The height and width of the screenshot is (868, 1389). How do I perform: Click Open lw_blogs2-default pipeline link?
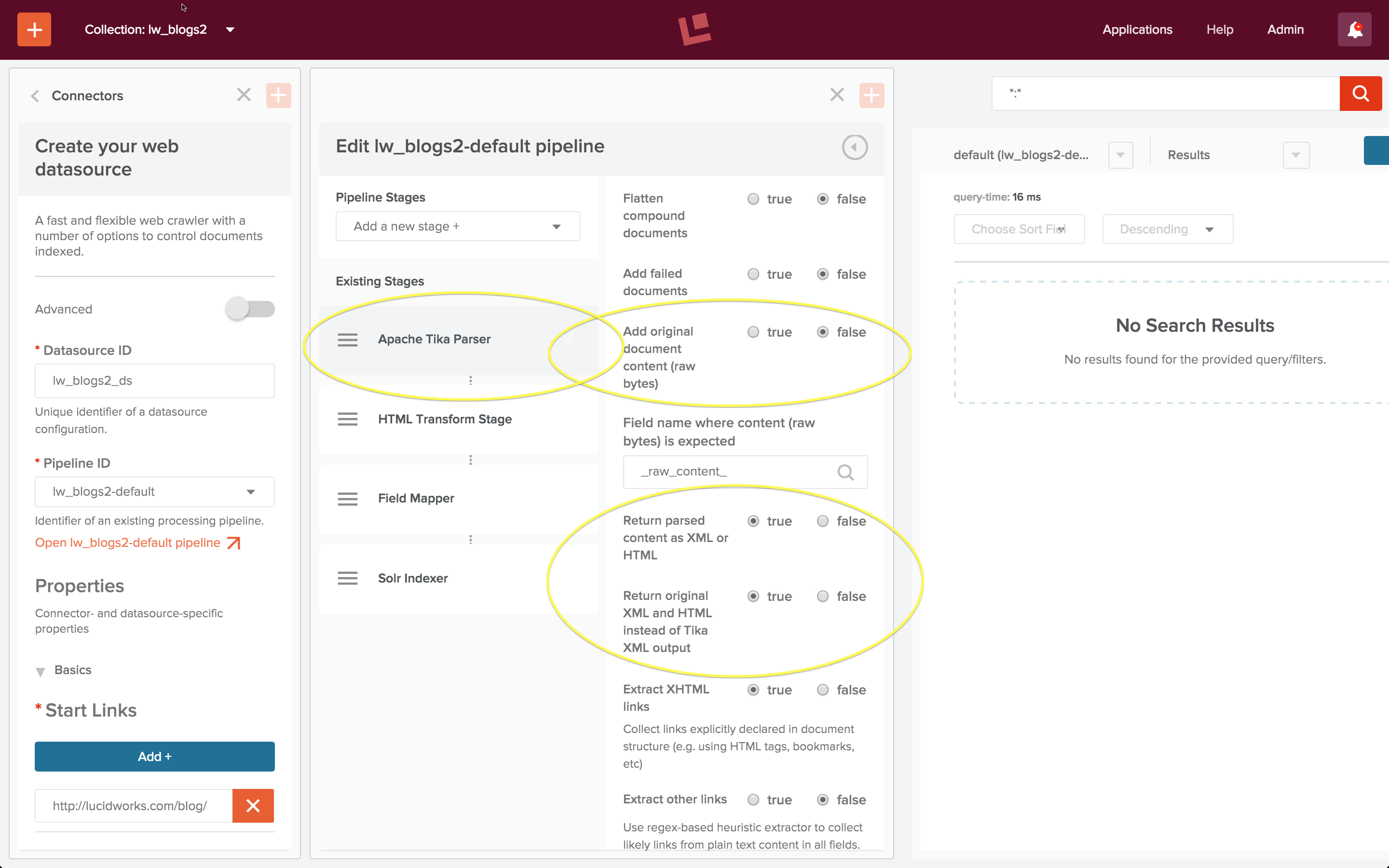point(138,542)
